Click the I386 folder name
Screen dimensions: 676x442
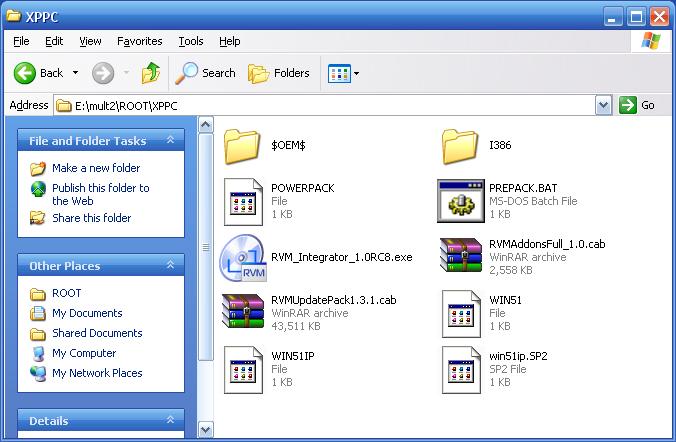pyautogui.click(x=500, y=145)
